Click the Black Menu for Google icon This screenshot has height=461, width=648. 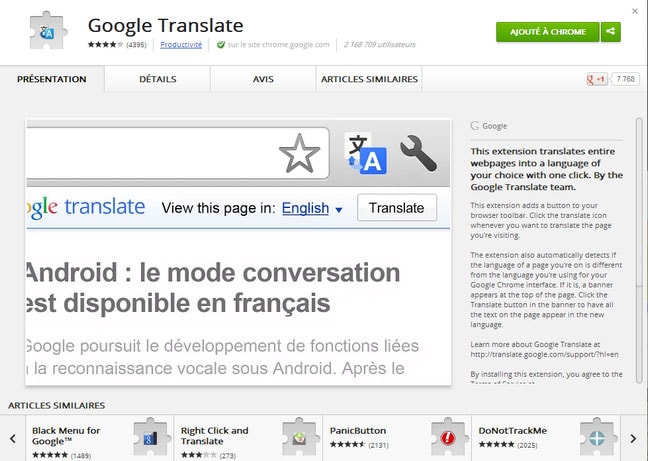click(150, 438)
